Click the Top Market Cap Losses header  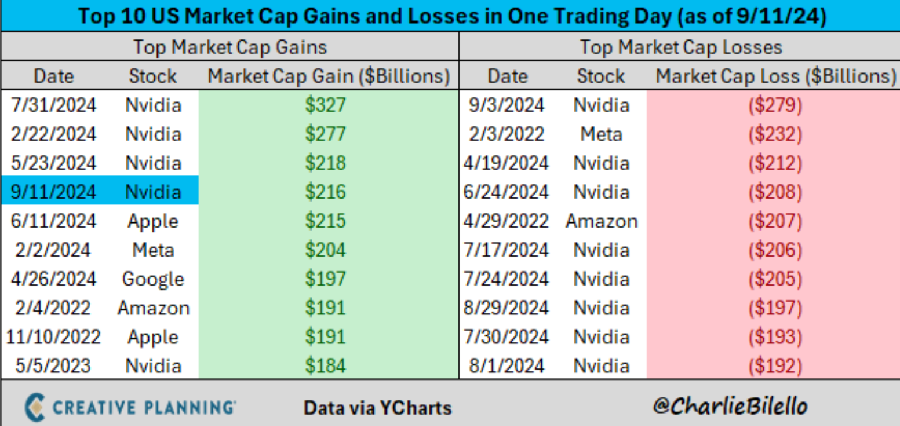coord(678,46)
